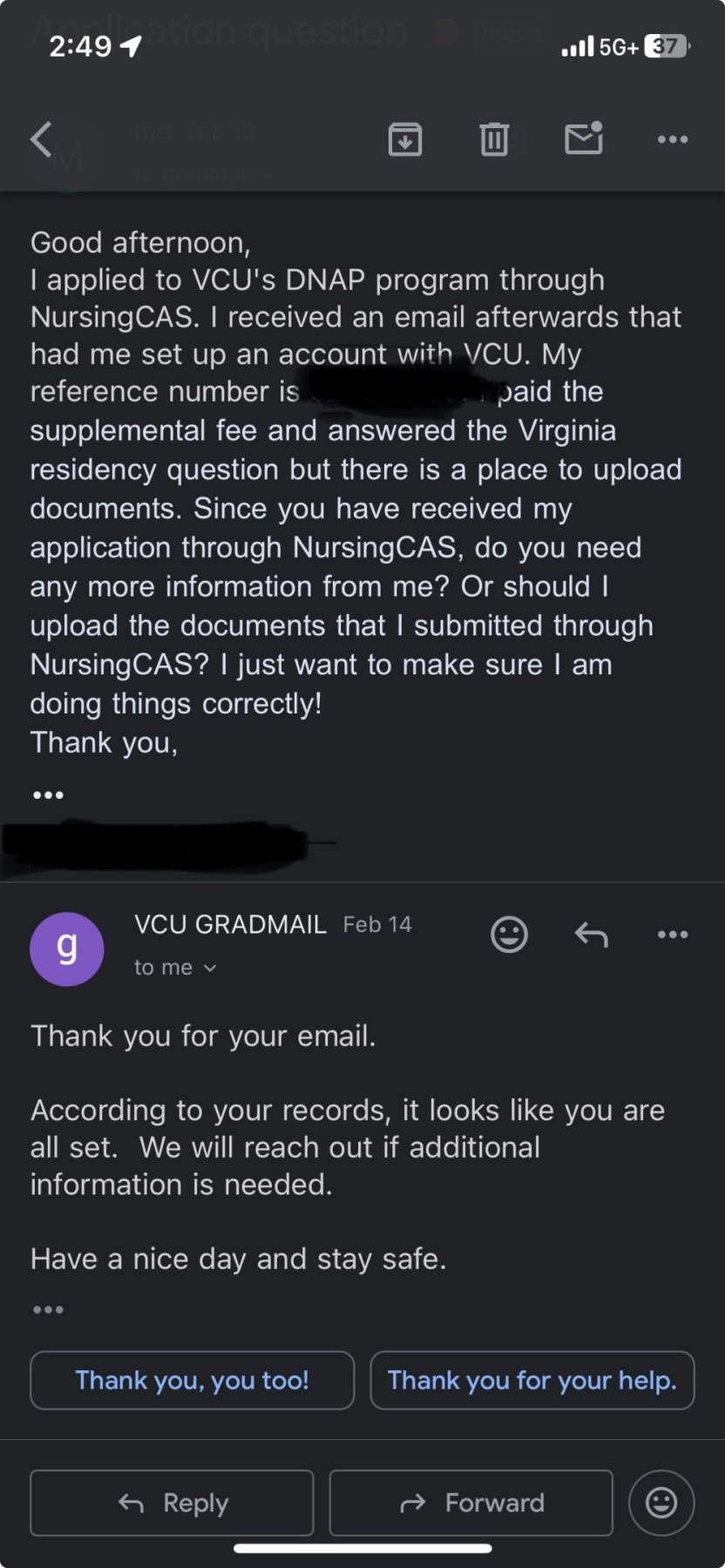This screenshot has width=725, height=1568.
Task: Open the emoji reaction button at bottom
Action: click(661, 1503)
